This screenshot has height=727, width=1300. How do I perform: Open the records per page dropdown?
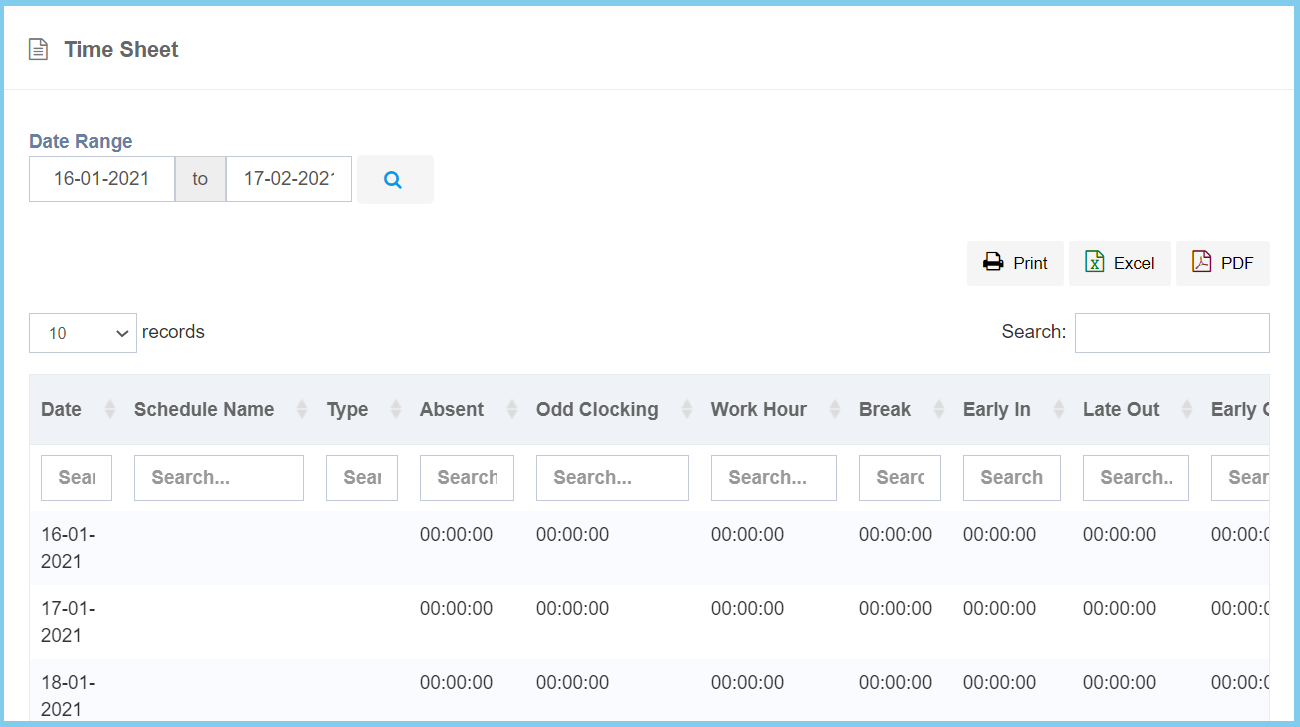[x=83, y=333]
